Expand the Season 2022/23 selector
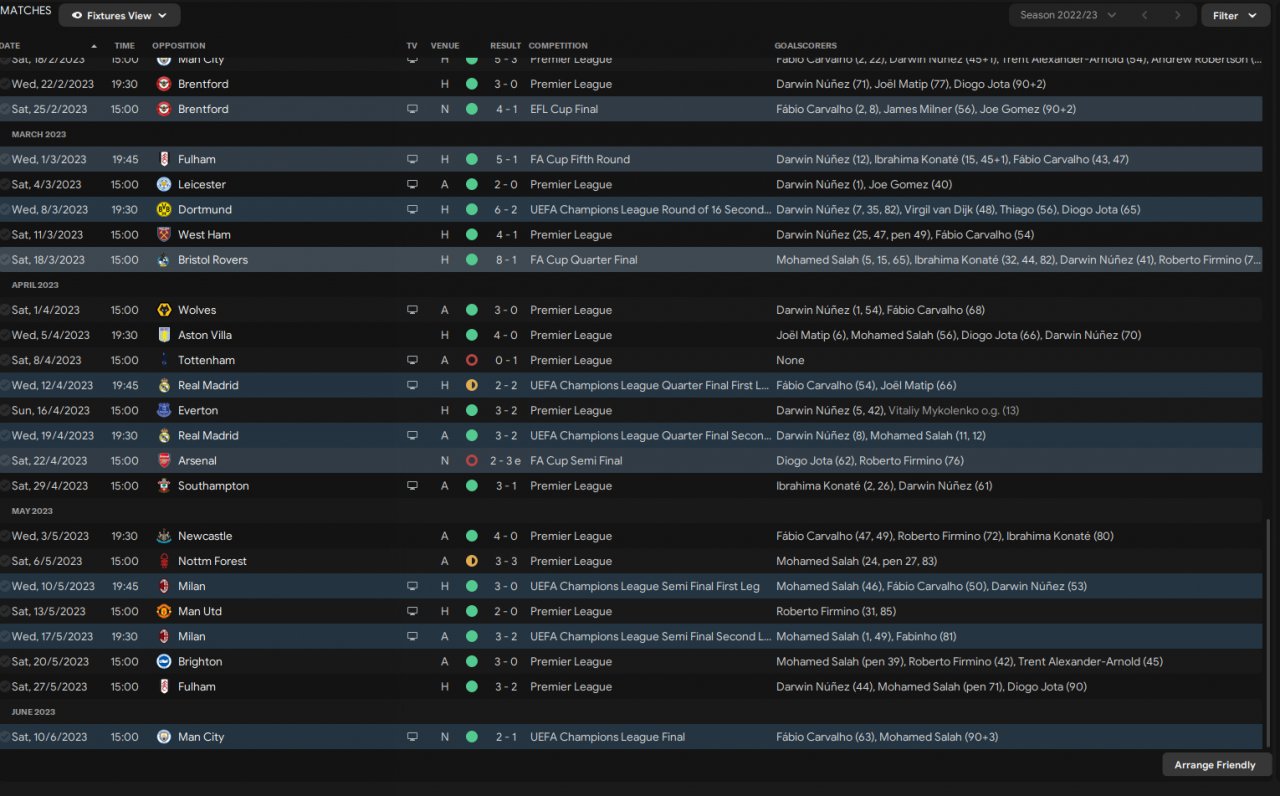The width and height of the screenshot is (1280, 796). 1068,15
